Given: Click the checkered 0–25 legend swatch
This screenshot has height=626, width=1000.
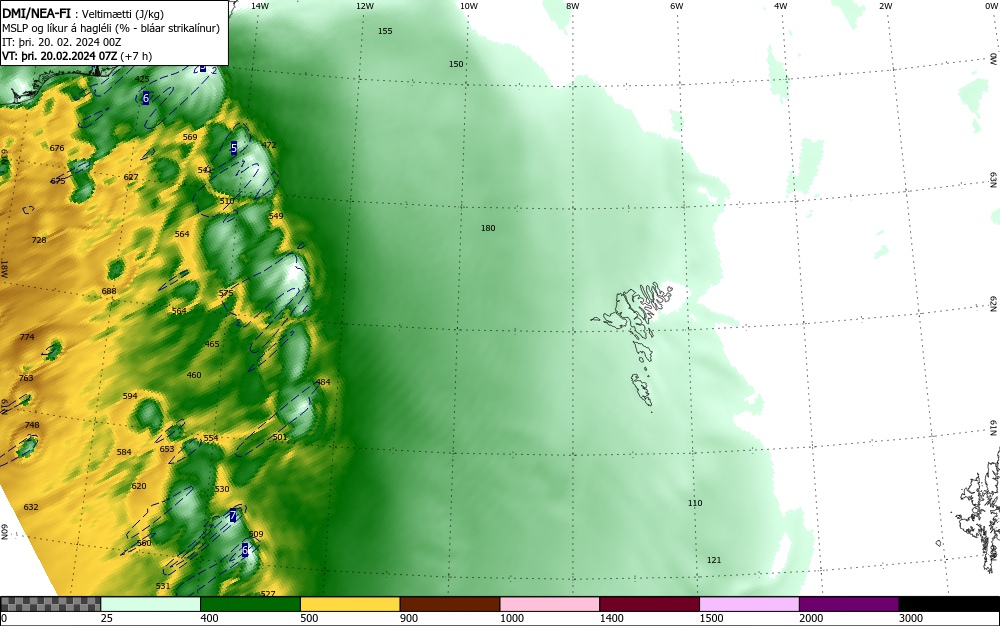Looking at the screenshot, I should (50, 604).
